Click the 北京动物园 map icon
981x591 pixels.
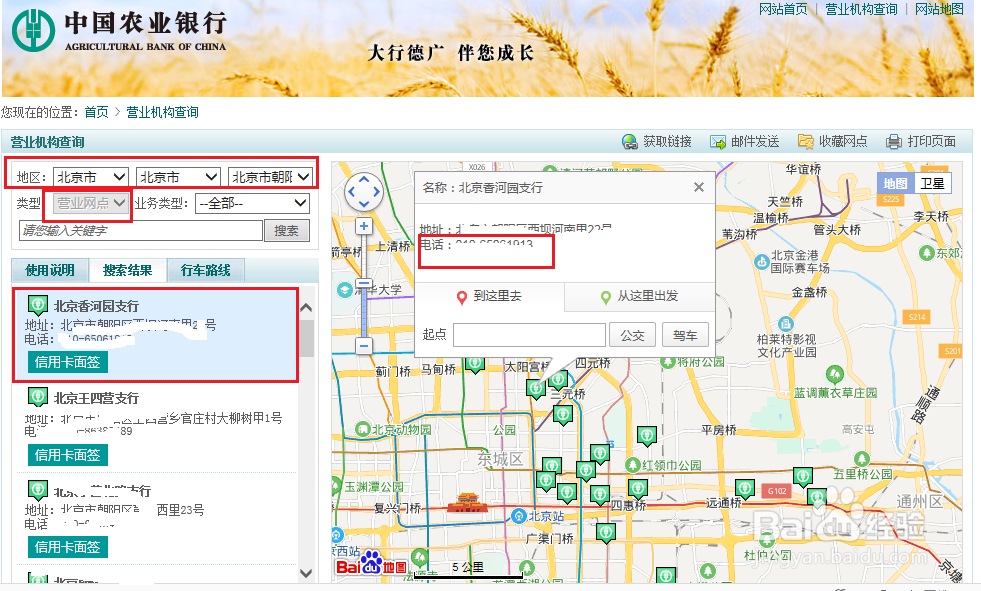click(362, 429)
